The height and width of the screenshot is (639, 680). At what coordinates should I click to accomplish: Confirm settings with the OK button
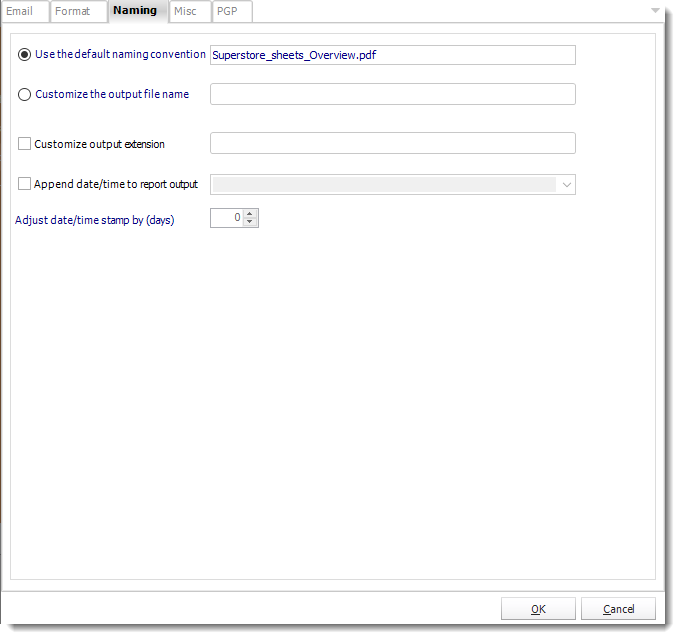[x=538, y=609]
